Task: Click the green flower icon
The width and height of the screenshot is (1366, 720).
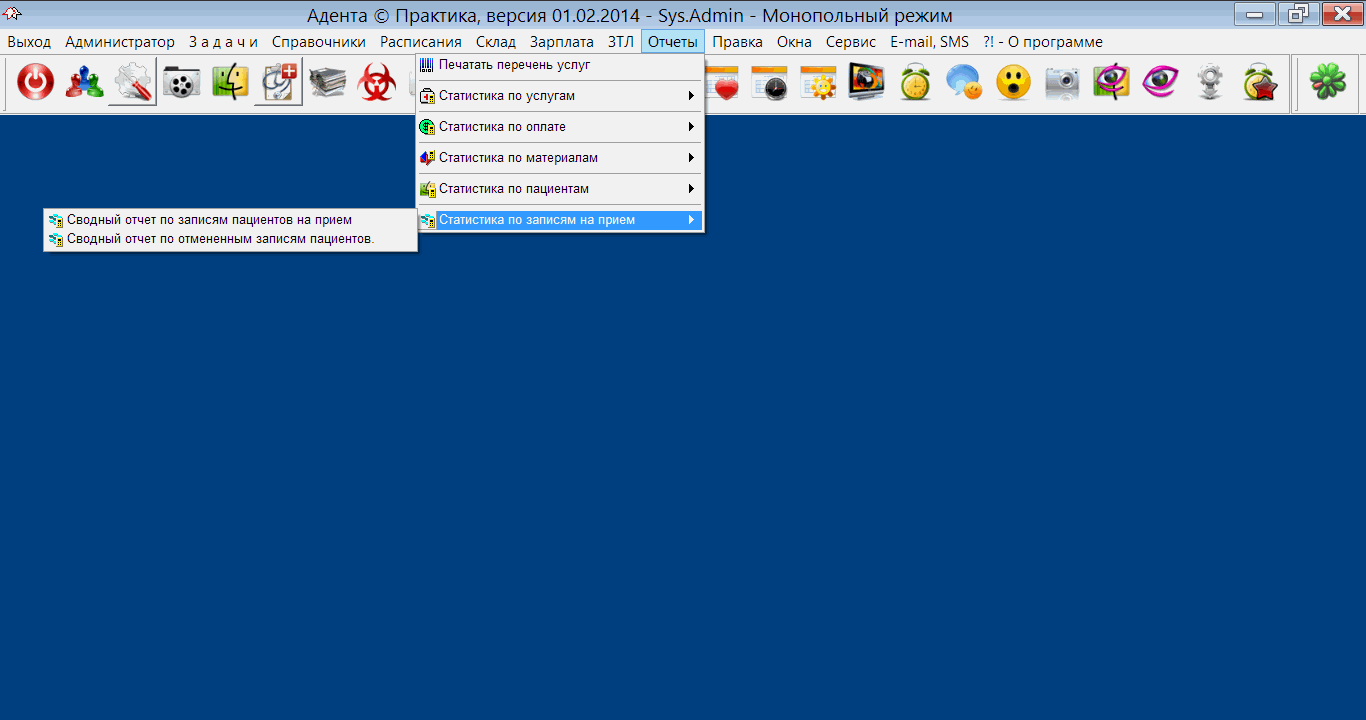Action: coord(1328,83)
